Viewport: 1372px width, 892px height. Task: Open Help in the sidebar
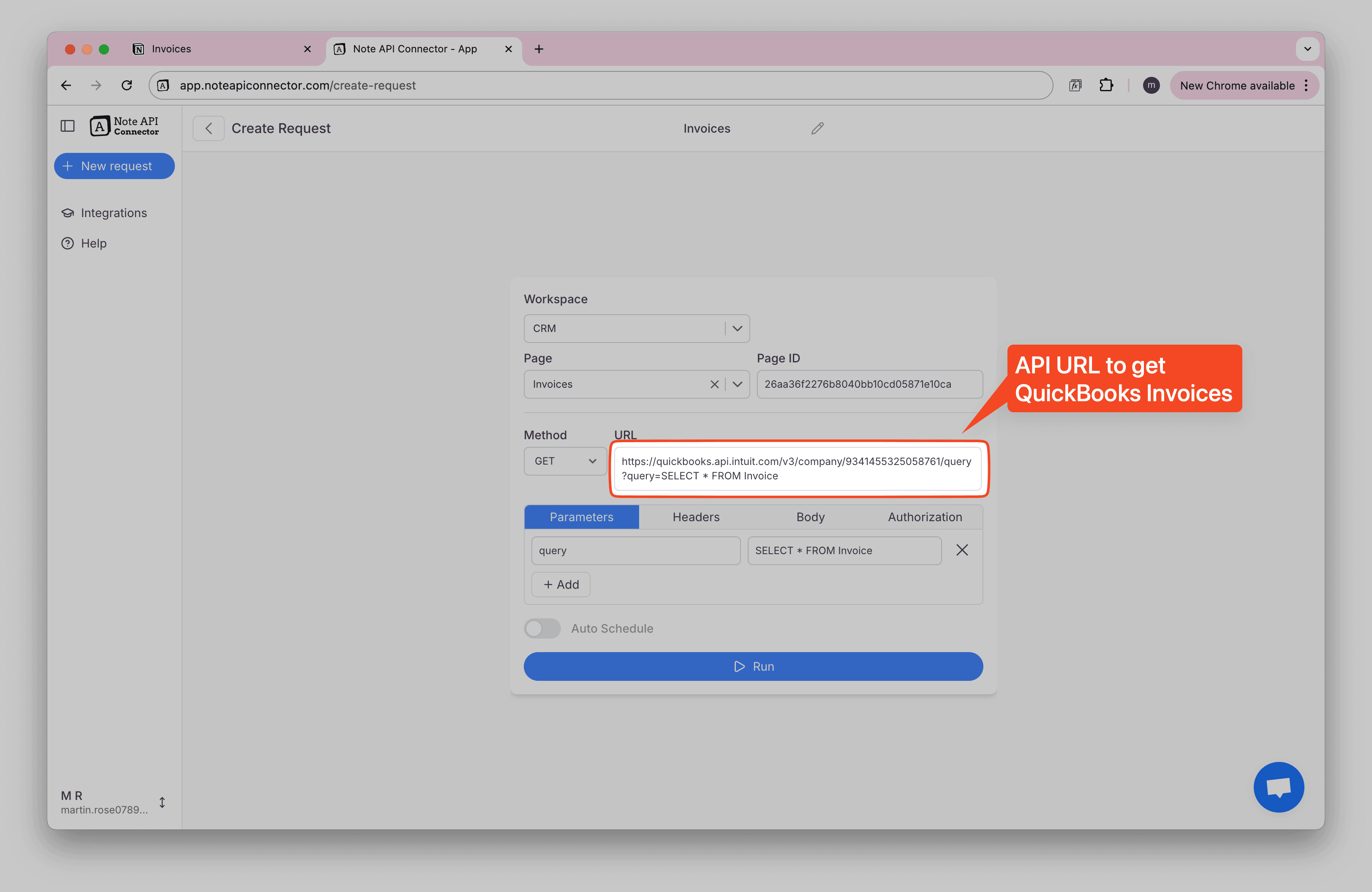[x=84, y=243]
